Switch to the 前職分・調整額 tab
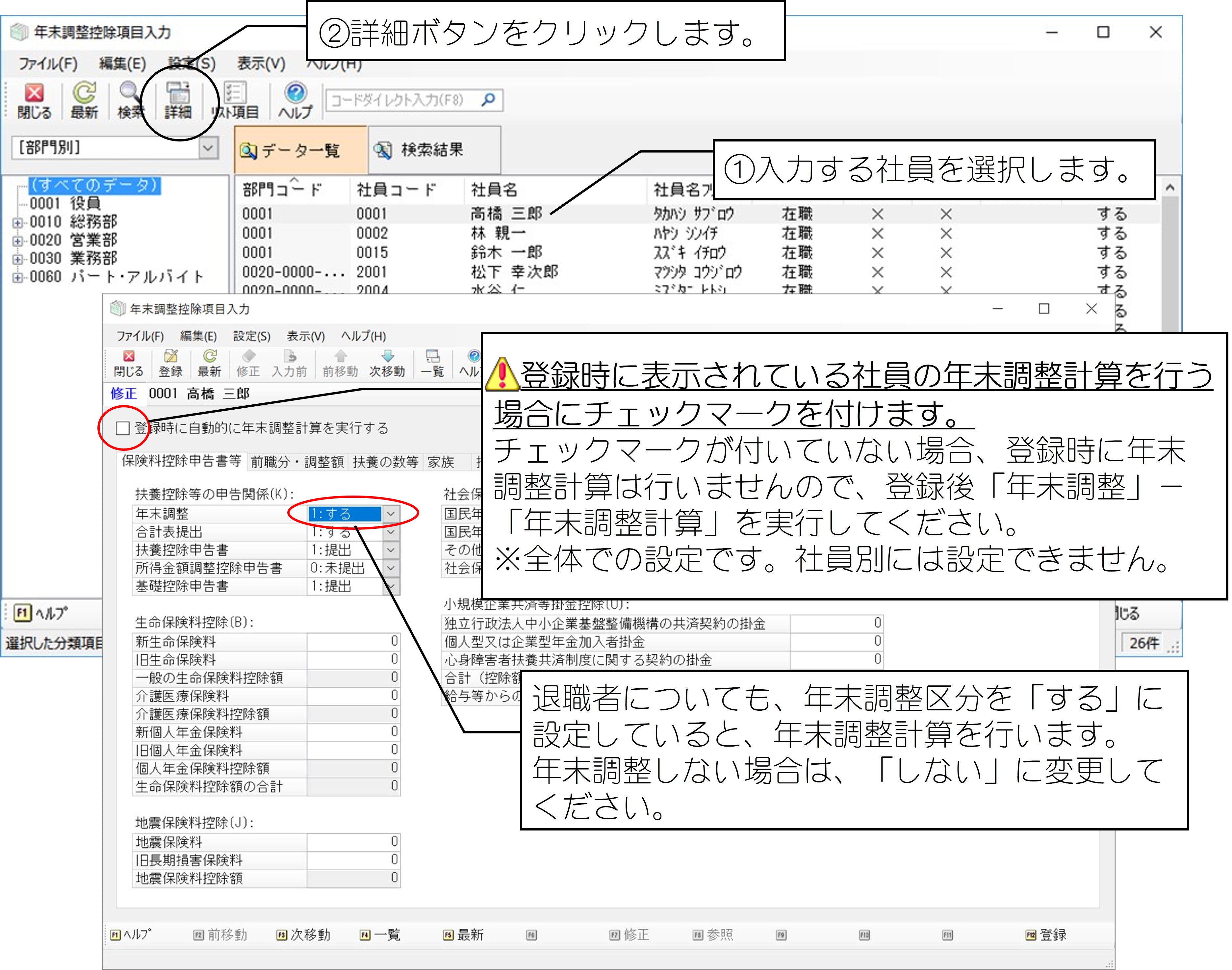The image size is (1232, 970). coord(297,462)
